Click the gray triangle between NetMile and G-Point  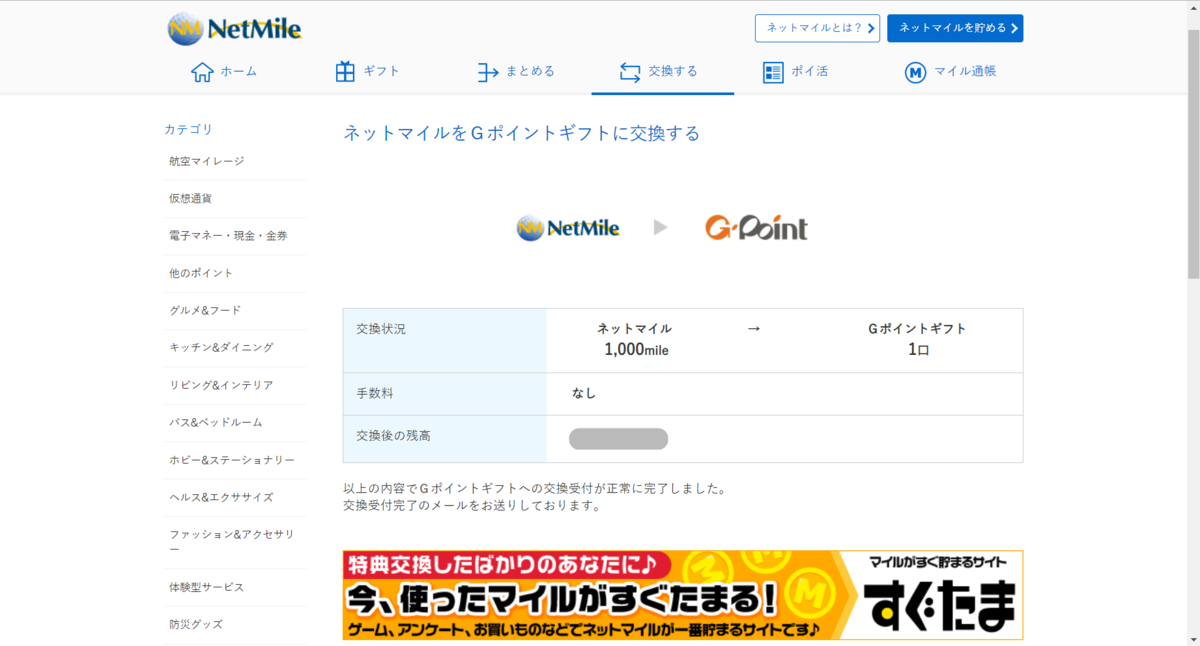(660, 228)
